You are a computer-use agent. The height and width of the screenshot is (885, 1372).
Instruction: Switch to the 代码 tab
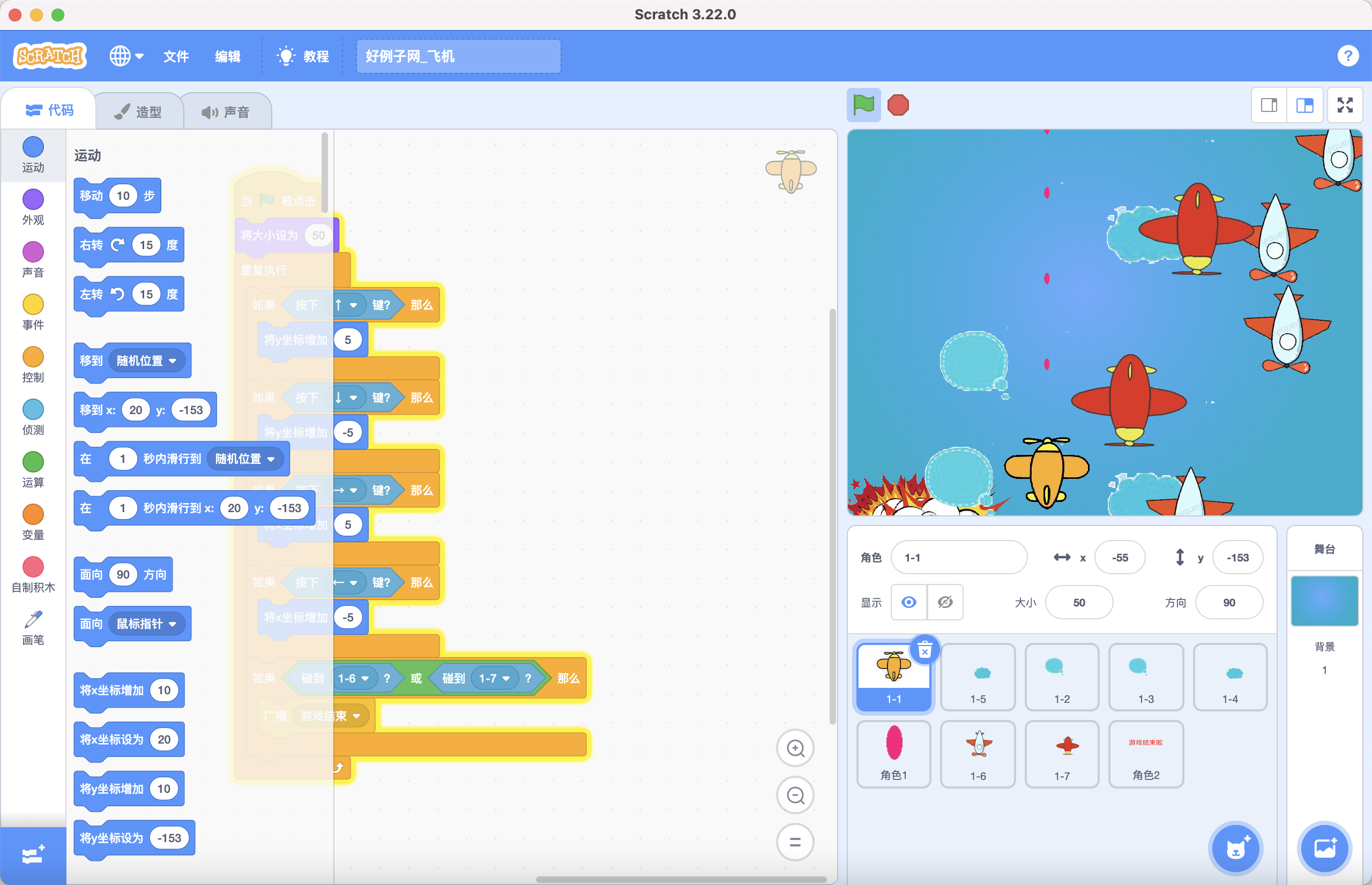pyautogui.click(x=49, y=110)
